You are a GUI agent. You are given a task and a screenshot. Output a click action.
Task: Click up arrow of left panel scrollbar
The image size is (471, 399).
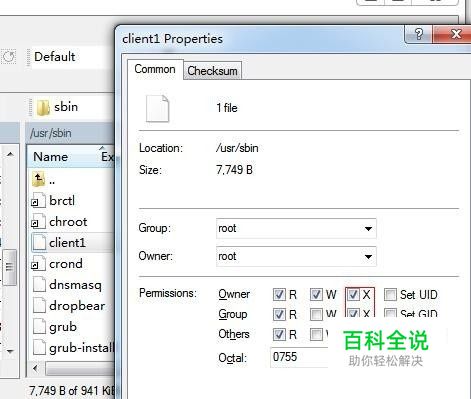(10, 154)
